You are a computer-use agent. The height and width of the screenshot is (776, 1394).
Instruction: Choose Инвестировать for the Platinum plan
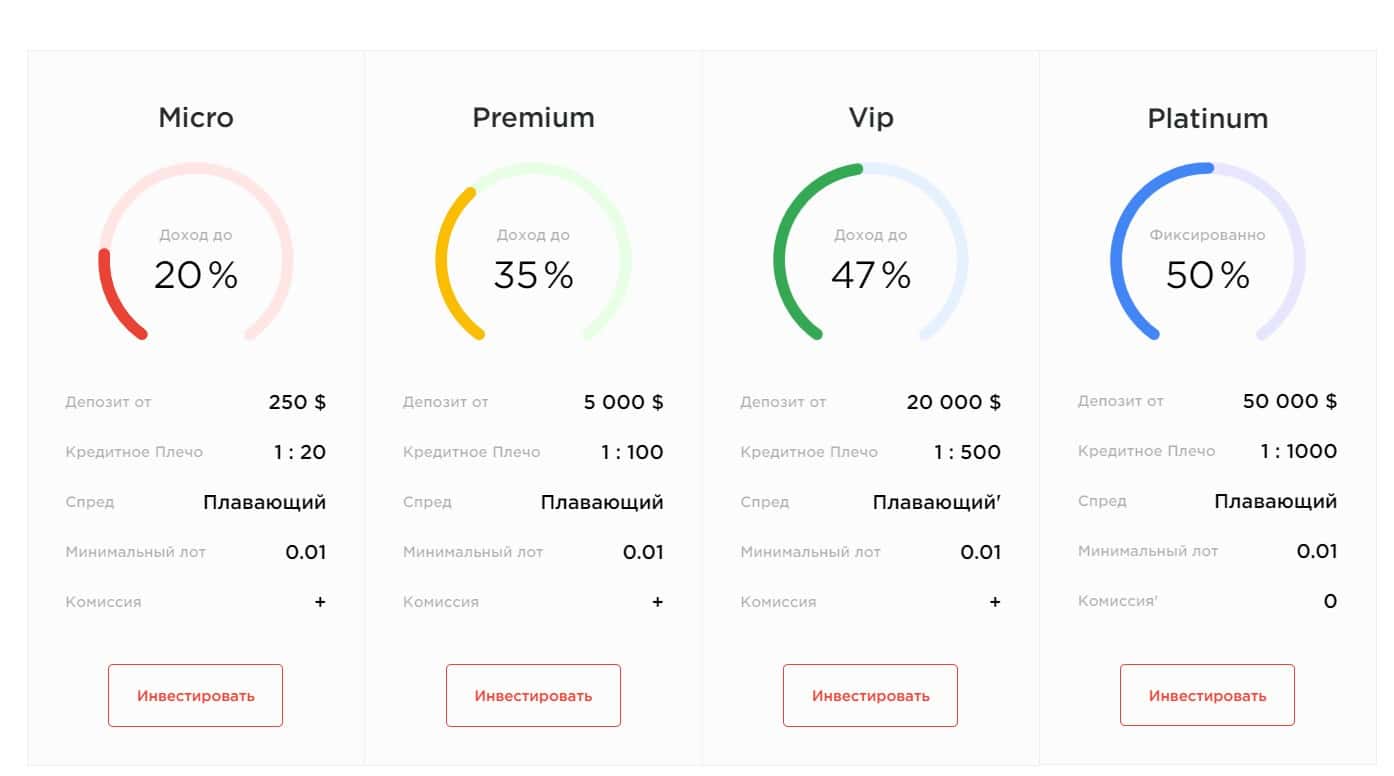pyautogui.click(x=1207, y=696)
